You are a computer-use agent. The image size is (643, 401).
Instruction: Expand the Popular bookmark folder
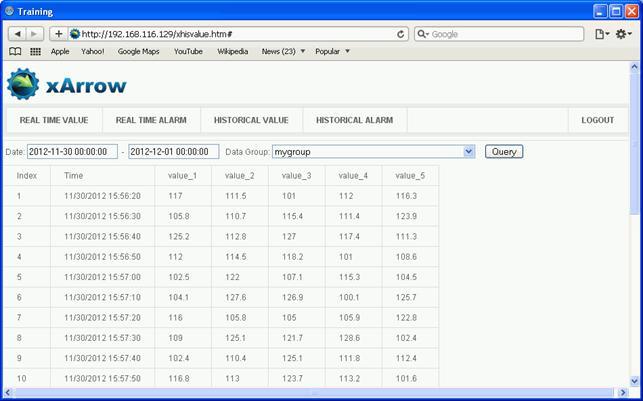332,51
